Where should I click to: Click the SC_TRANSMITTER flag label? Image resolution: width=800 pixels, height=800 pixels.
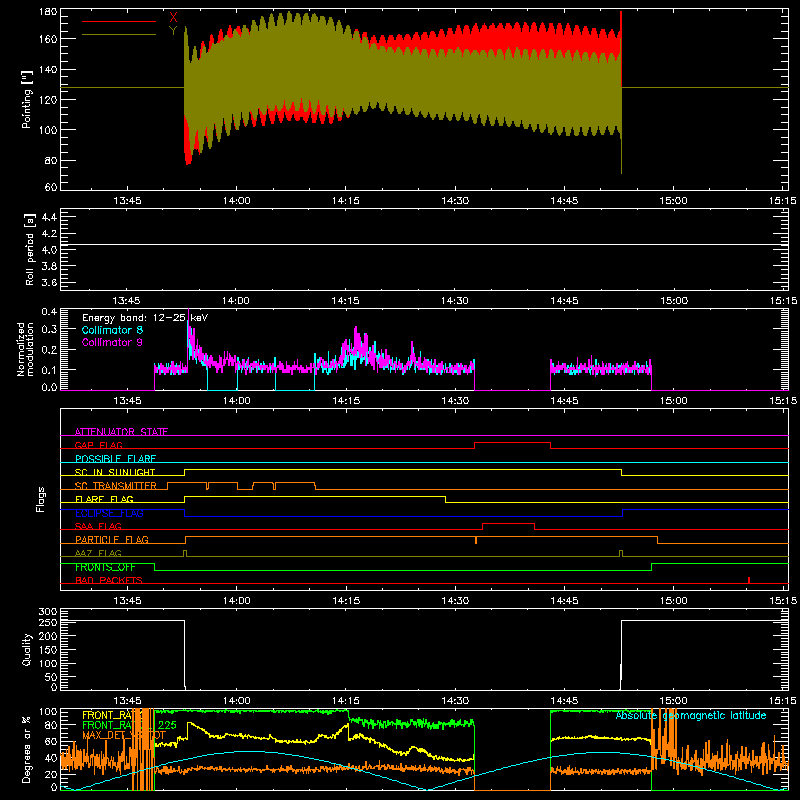coord(116,485)
